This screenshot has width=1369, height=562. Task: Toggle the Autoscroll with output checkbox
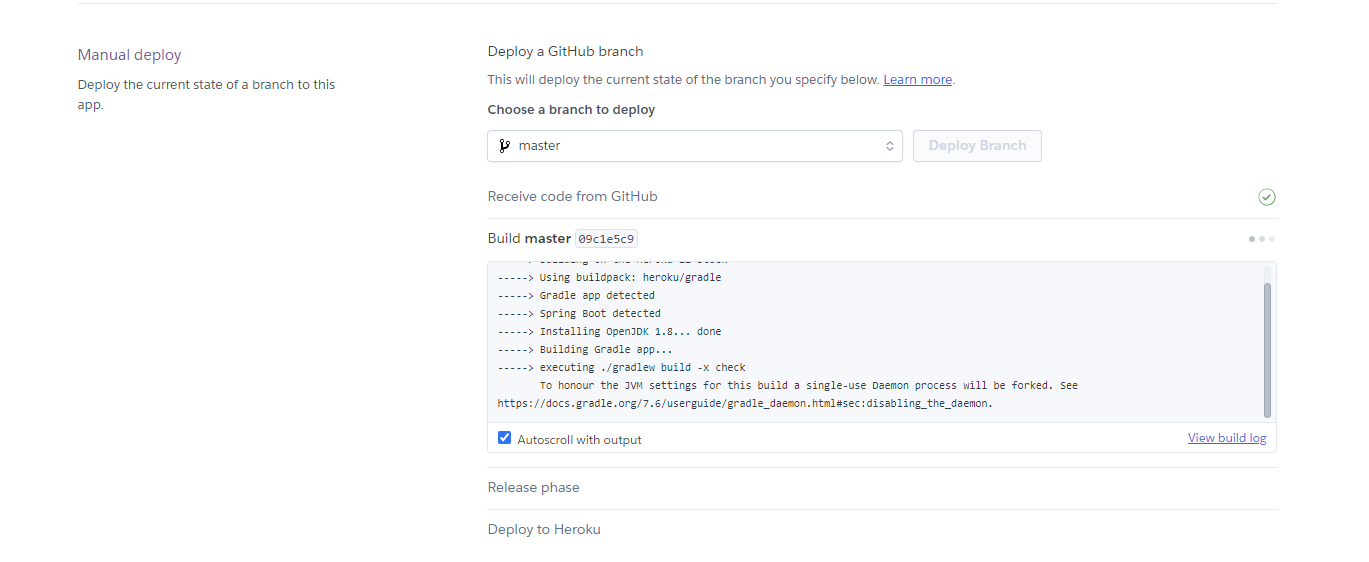[505, 438]
